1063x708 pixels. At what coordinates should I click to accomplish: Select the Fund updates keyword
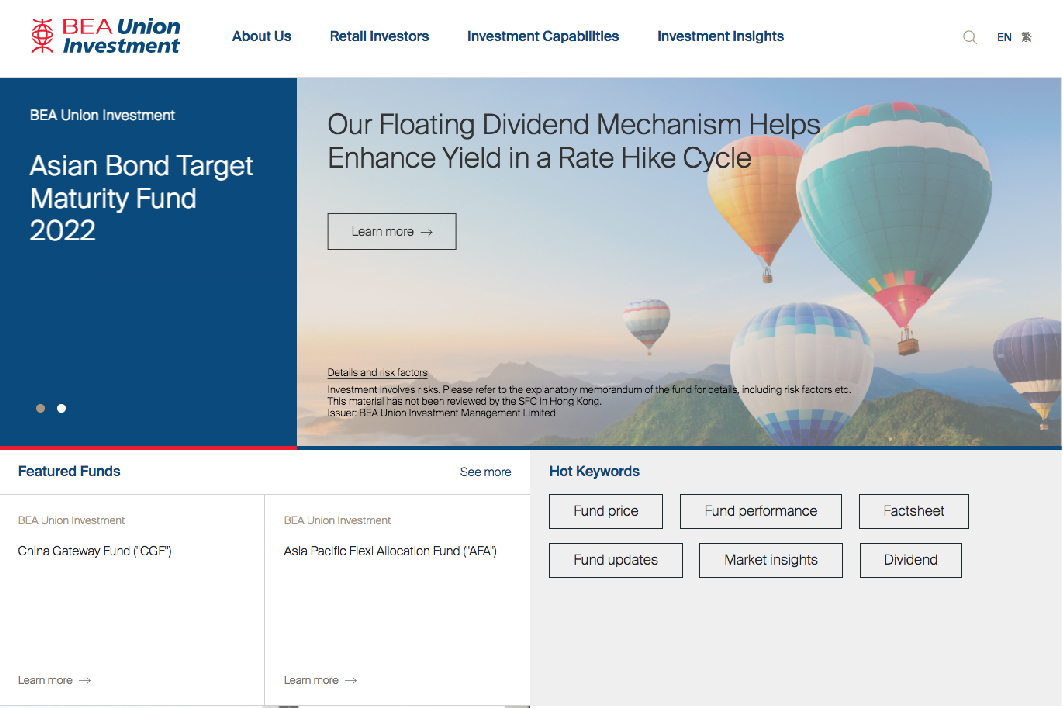pyautogui.click(x=616, y=560)
